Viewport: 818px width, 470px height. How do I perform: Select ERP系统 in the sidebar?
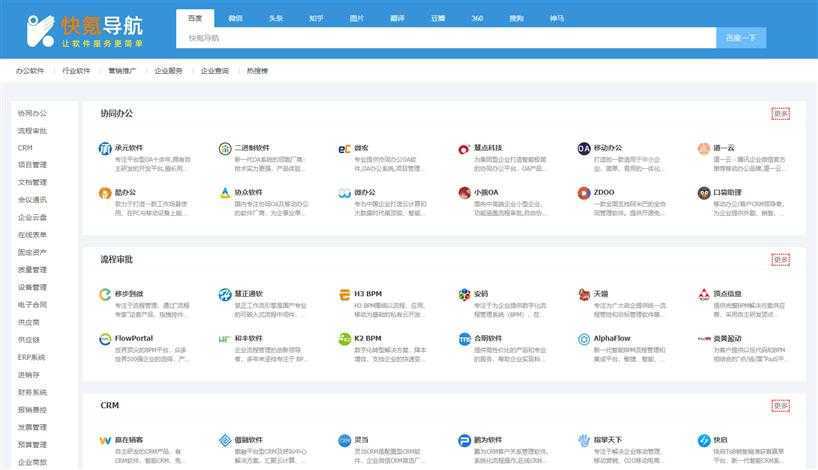[31, 357]
